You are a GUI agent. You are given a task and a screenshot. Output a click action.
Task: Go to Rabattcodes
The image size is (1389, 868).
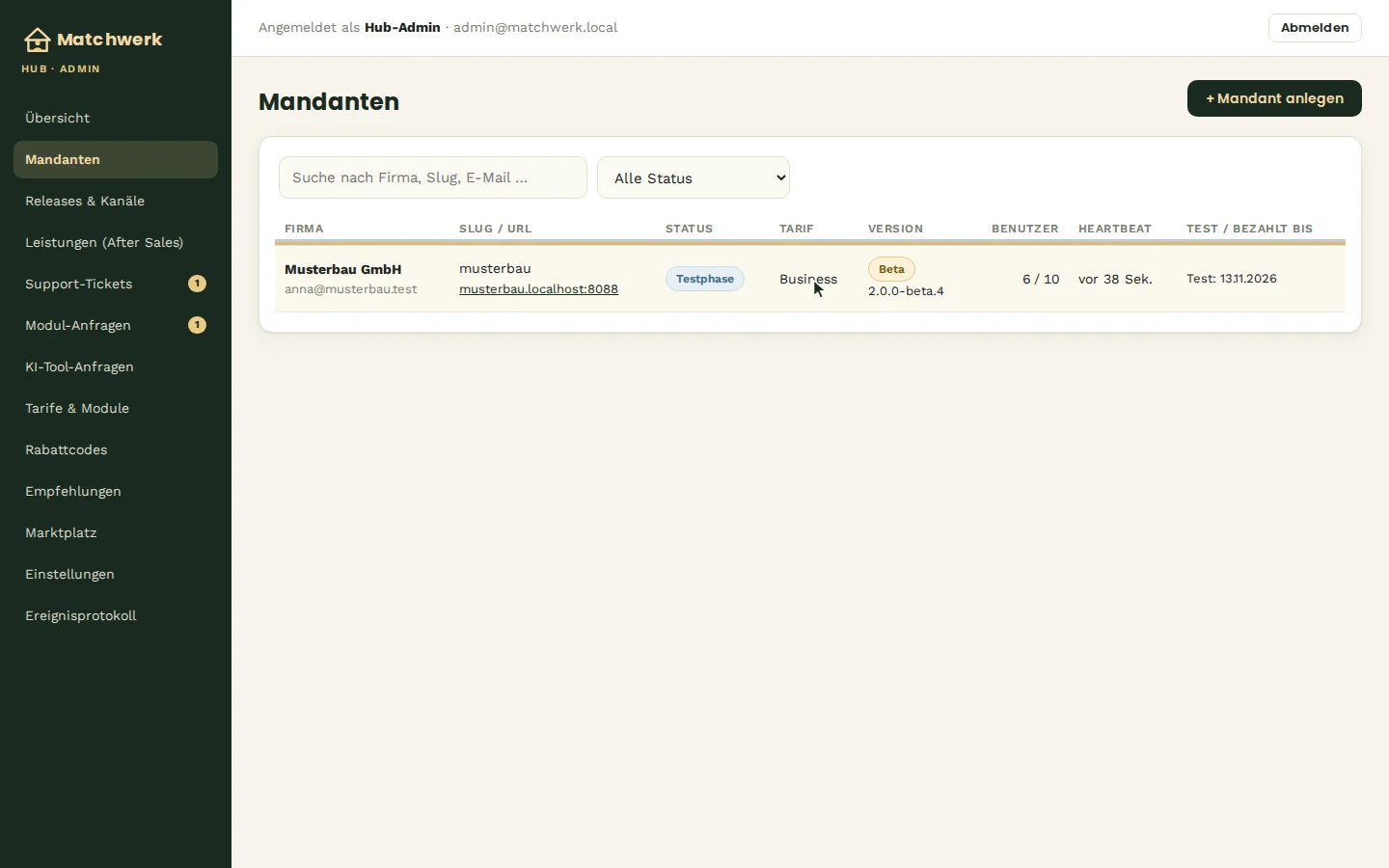coord(116,449)
